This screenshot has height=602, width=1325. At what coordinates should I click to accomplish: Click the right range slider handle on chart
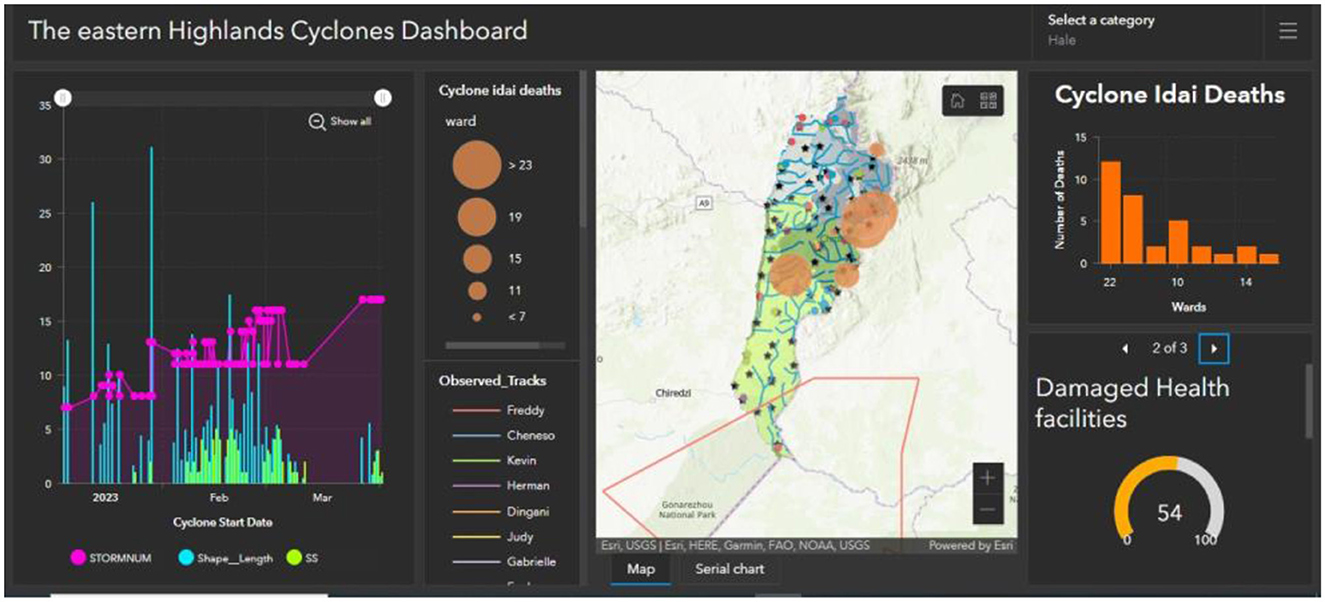382,98
